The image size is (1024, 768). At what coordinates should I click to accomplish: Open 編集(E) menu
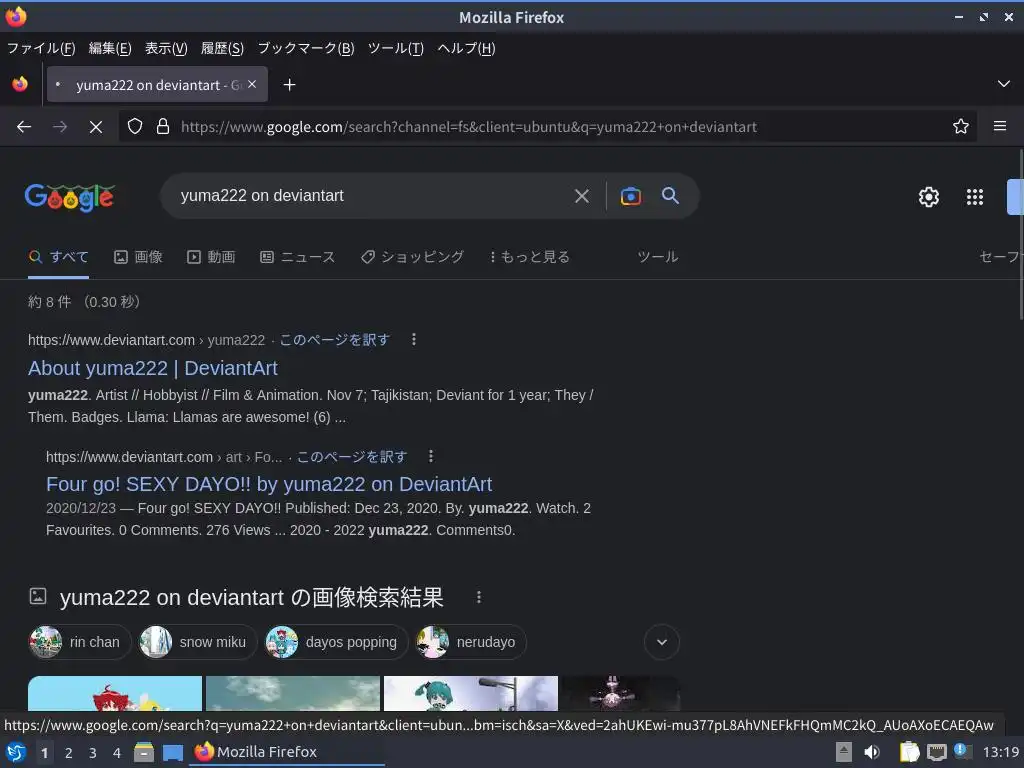[110, 48]
